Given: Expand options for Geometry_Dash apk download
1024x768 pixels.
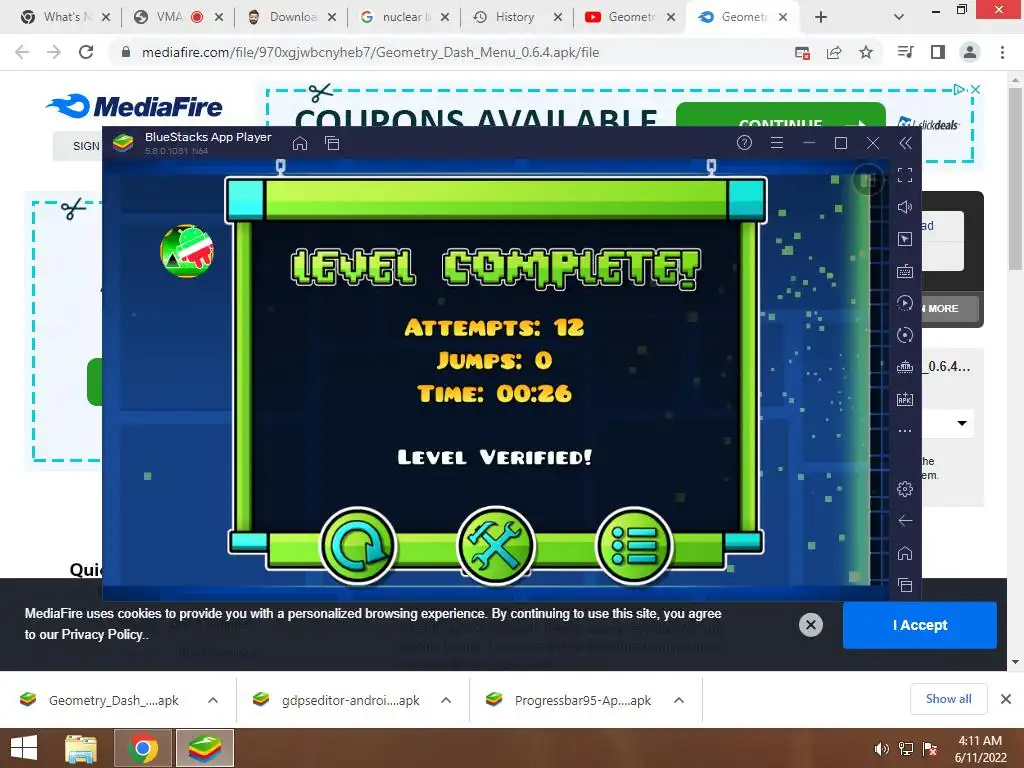Looking at the screenshot, I should [x=213, y=700].
